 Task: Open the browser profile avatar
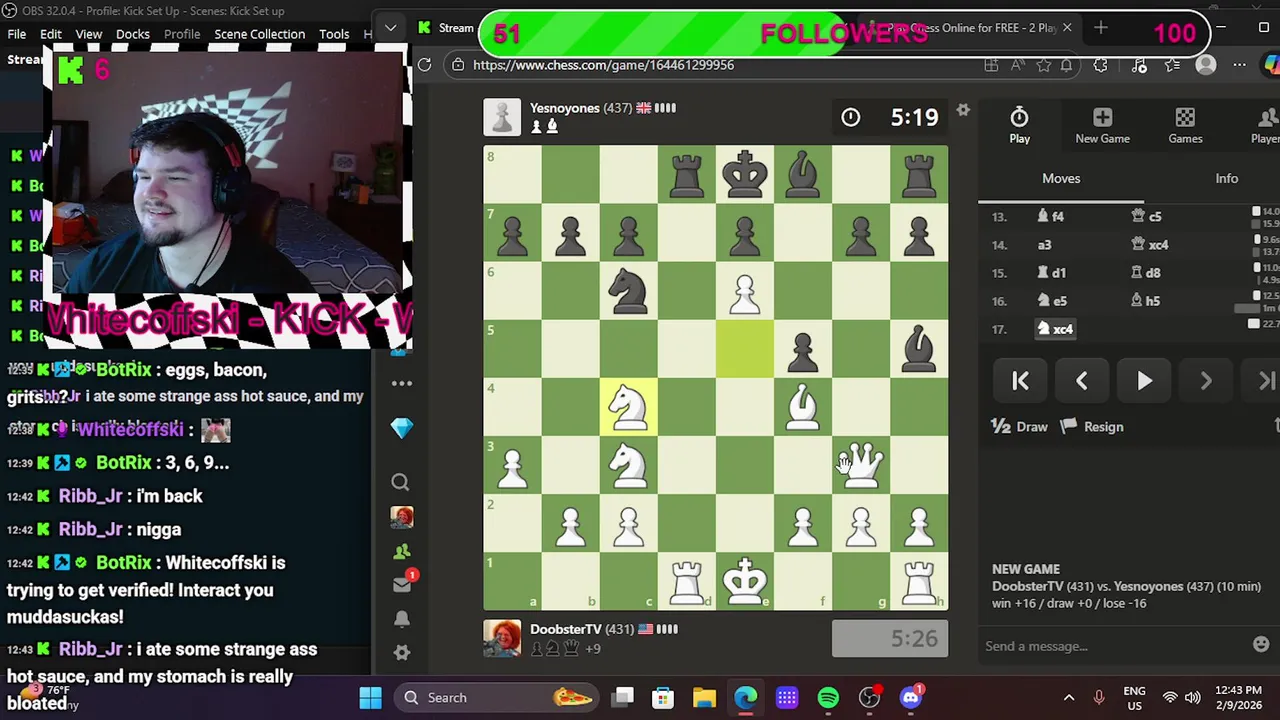point(1206,65)
